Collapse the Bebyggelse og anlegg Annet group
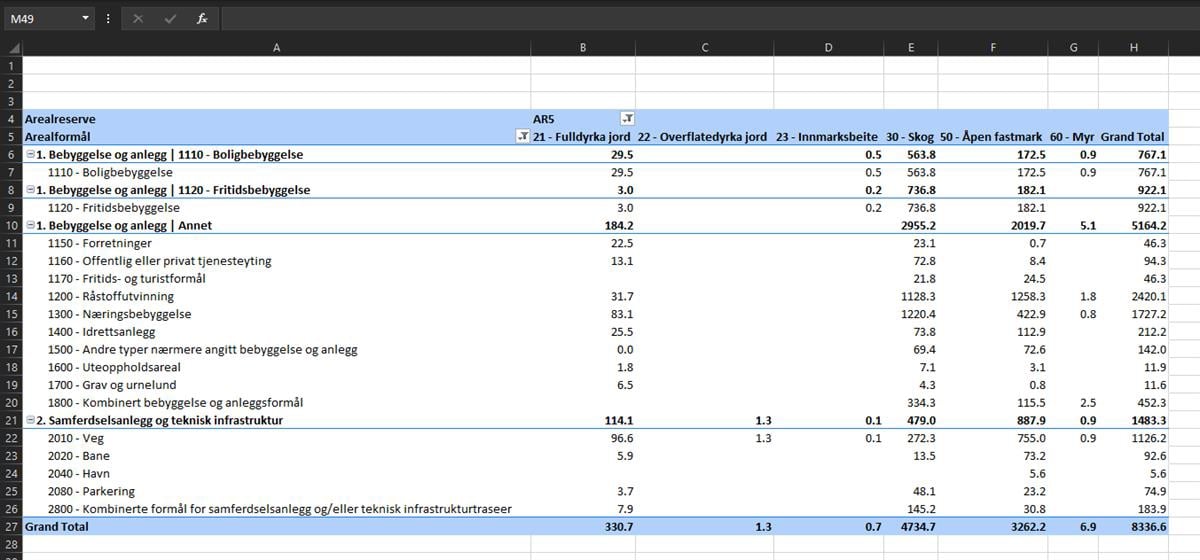 (30, 226)
